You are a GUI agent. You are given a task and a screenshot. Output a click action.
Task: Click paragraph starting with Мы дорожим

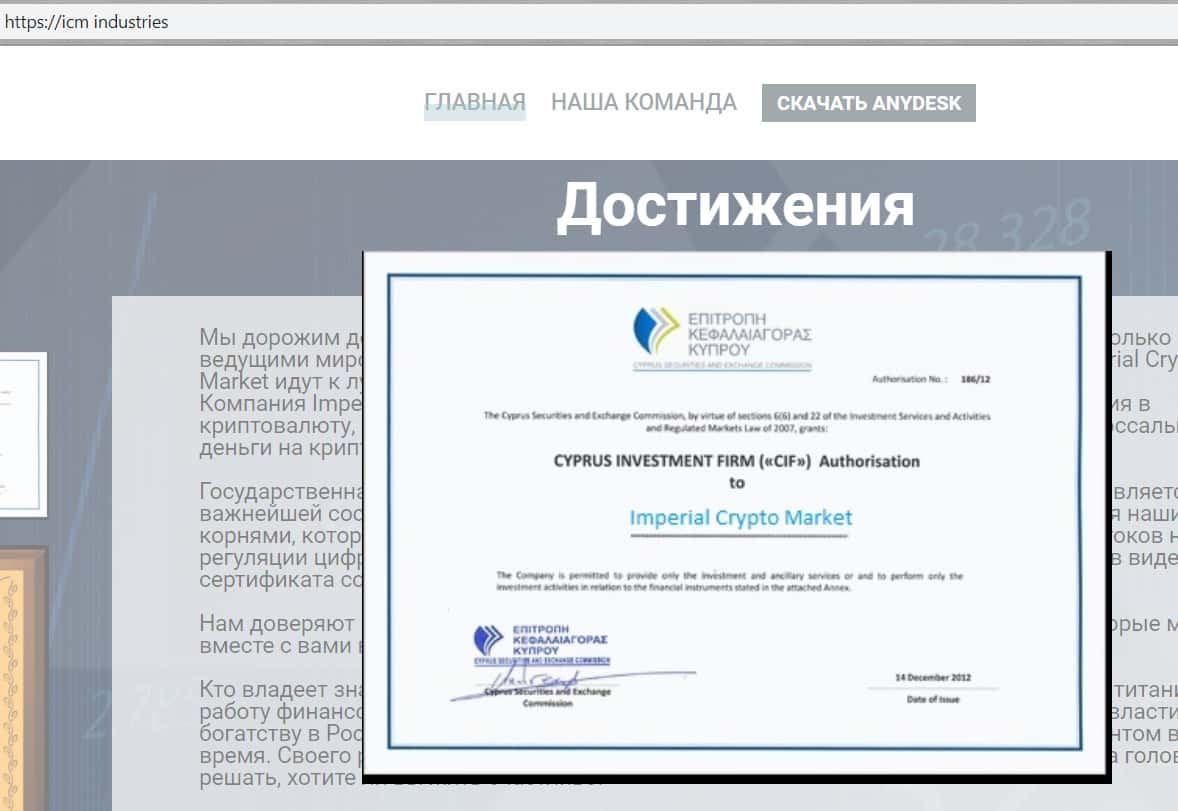click(282, 392)
